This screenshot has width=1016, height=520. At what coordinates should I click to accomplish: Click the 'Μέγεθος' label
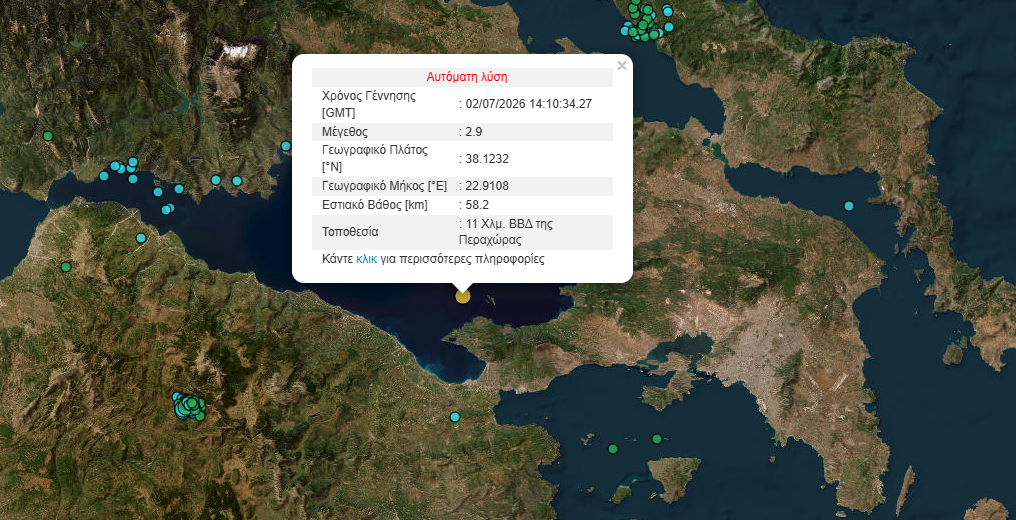(x=345, y=132)
